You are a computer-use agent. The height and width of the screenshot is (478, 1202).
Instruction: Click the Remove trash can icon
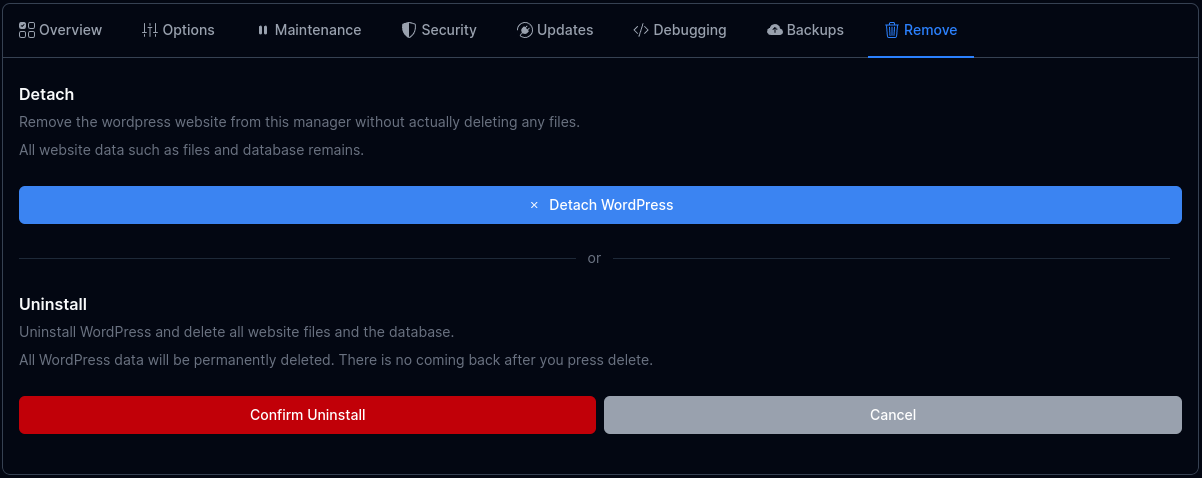coord(892,30)
